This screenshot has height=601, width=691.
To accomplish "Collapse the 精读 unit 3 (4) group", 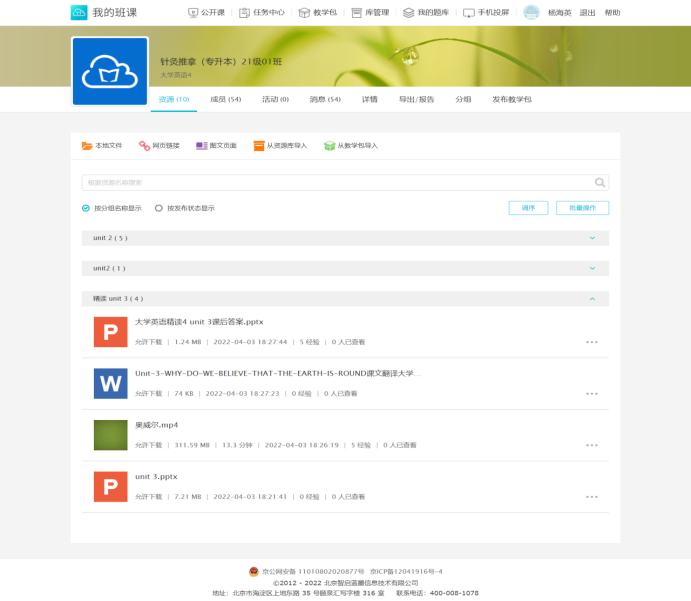I will point(592,298).
